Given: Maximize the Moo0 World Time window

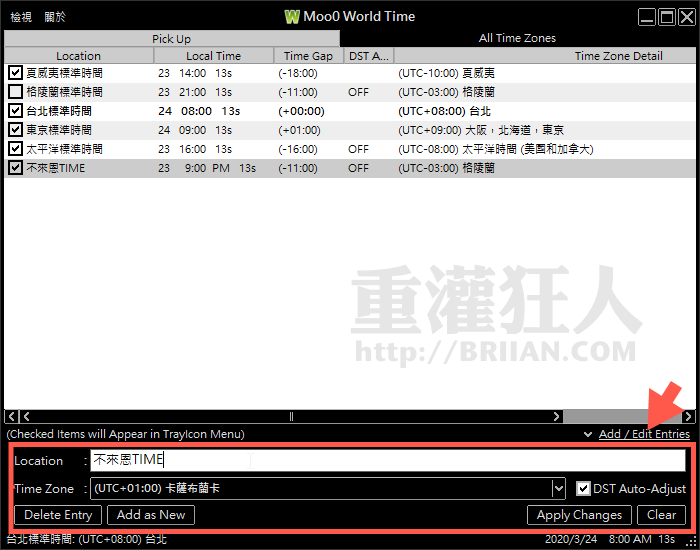Looking at the screenshot, I should coord(667,17).
